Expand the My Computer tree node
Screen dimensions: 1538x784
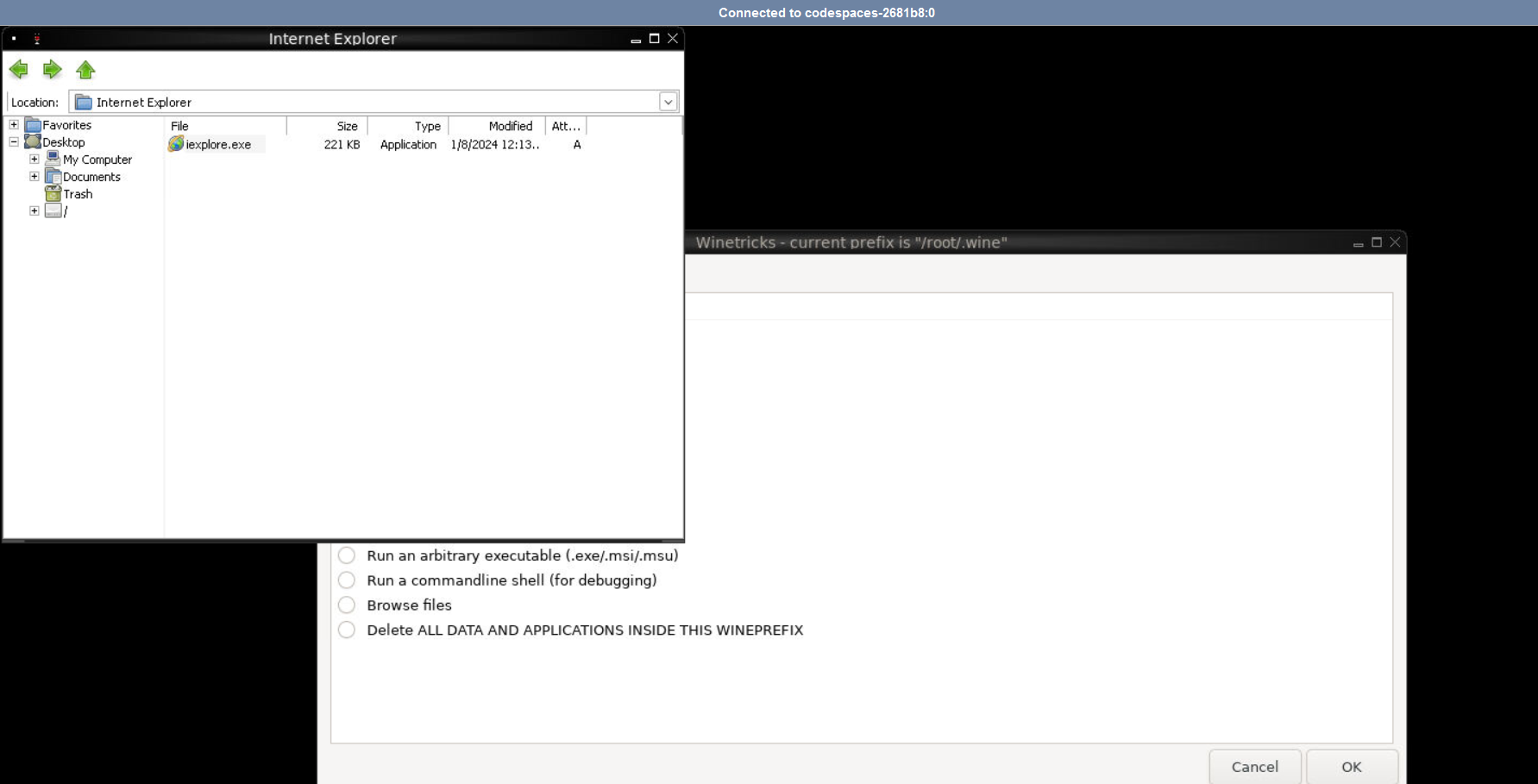pos(35,160)
